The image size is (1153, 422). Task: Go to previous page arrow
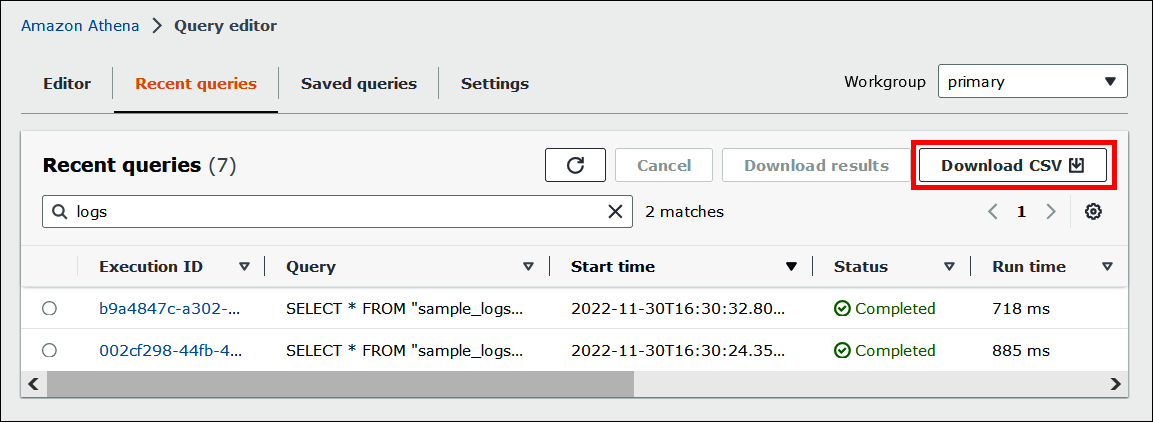coord(993,212)
